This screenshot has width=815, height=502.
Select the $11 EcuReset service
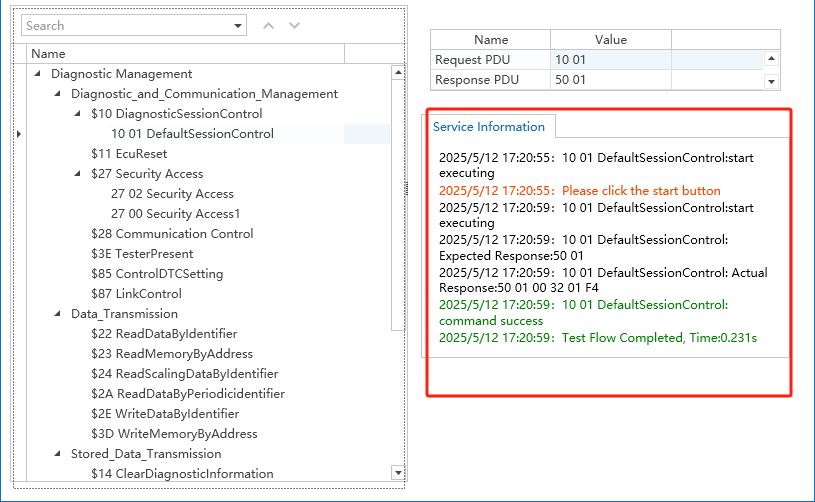click(x=129, y=154)
